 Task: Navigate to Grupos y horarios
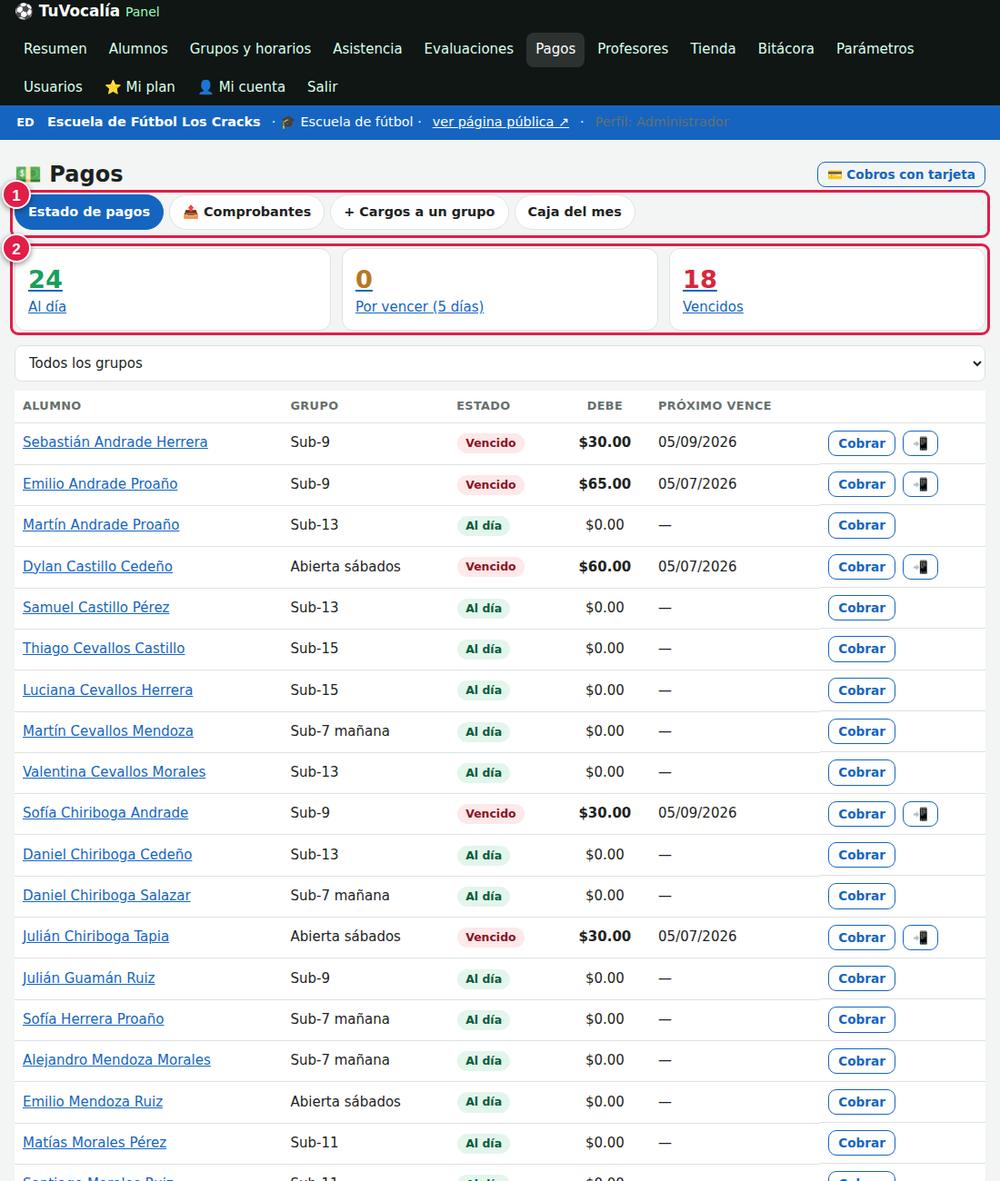[250, 49]
